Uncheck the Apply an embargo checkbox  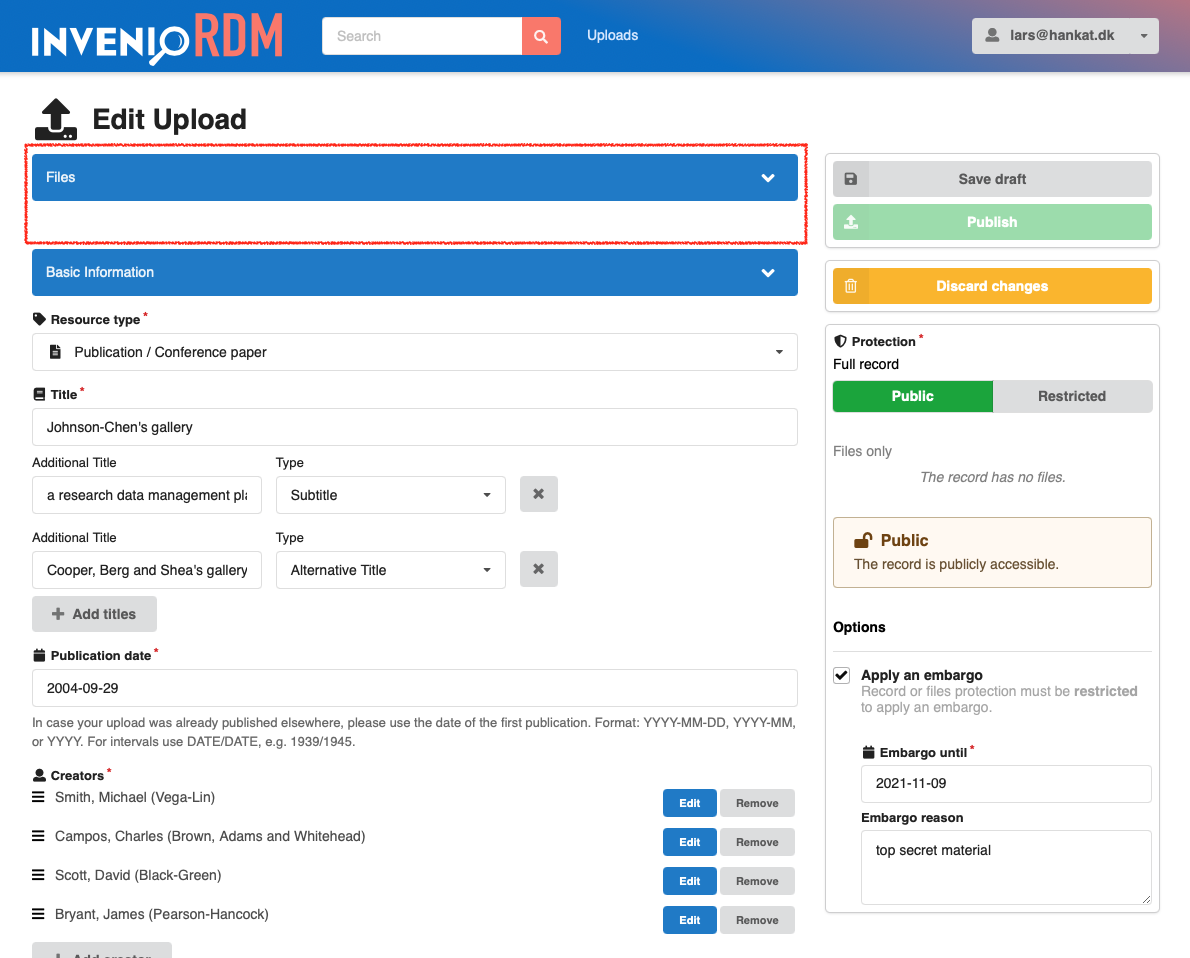pos(841,675)
